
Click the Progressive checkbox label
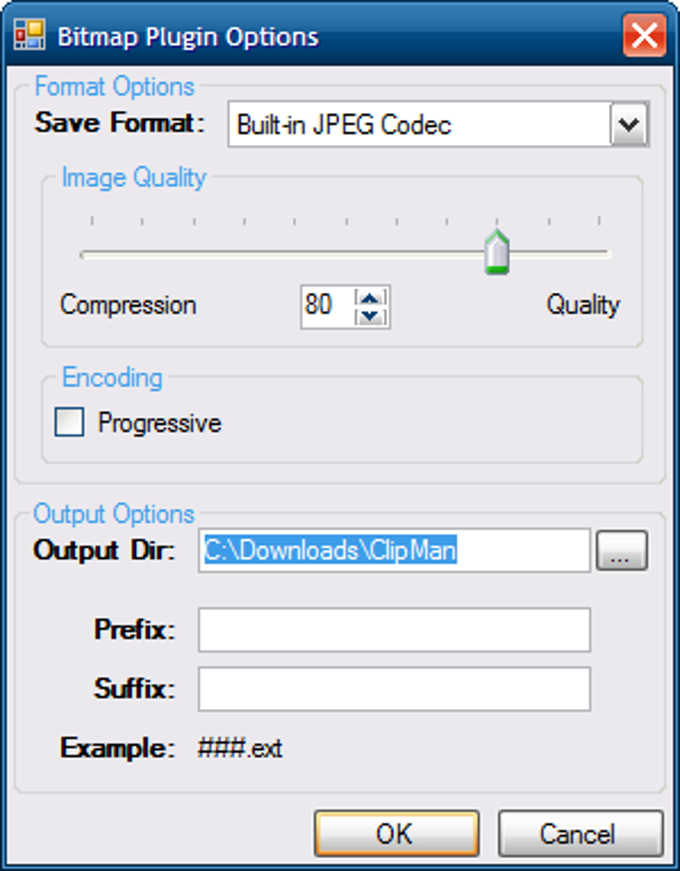click(159, 423)
